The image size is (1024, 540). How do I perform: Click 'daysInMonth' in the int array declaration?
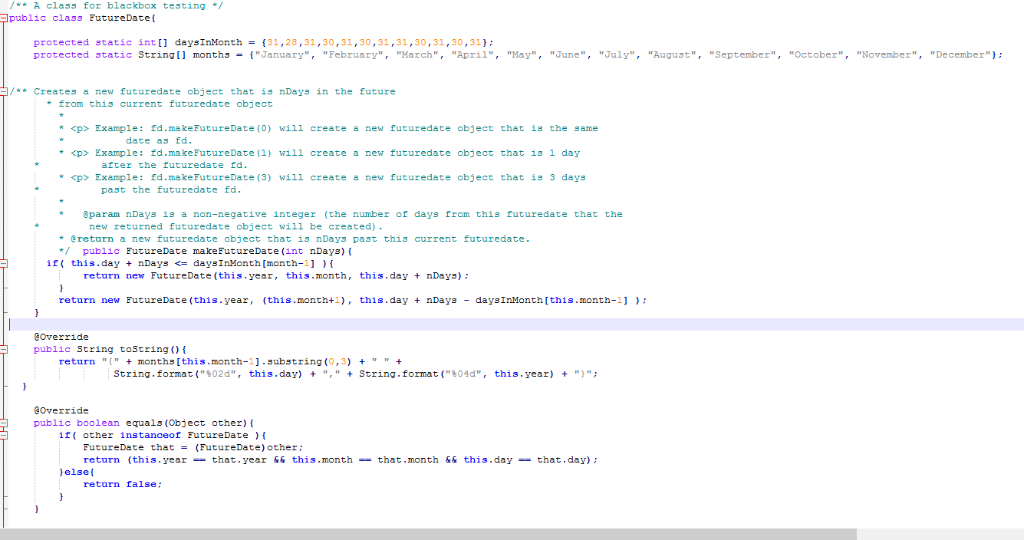pos(208,42)
